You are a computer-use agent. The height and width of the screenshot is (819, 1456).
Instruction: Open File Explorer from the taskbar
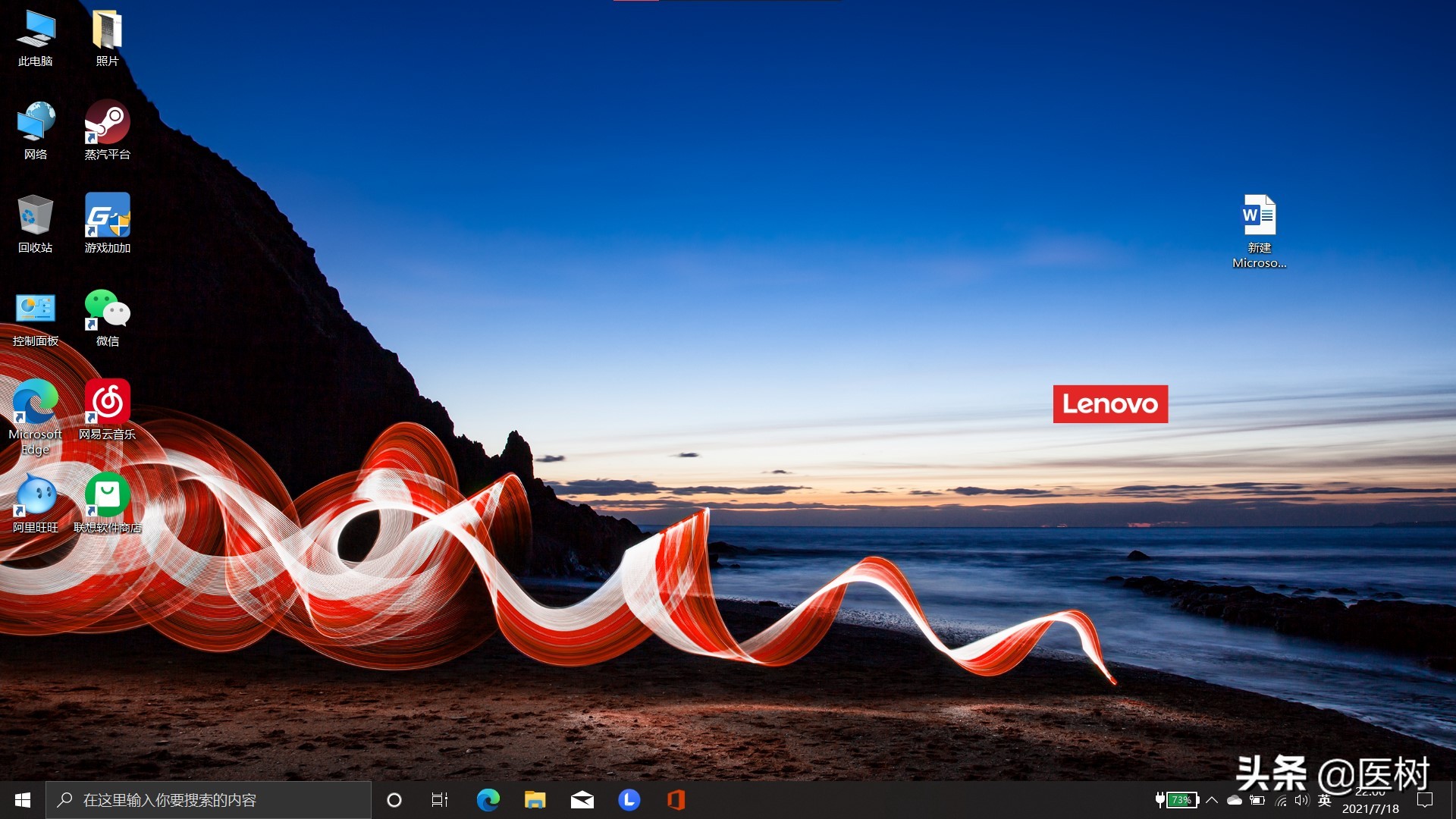pyautogui.click(x=535, y=799)
